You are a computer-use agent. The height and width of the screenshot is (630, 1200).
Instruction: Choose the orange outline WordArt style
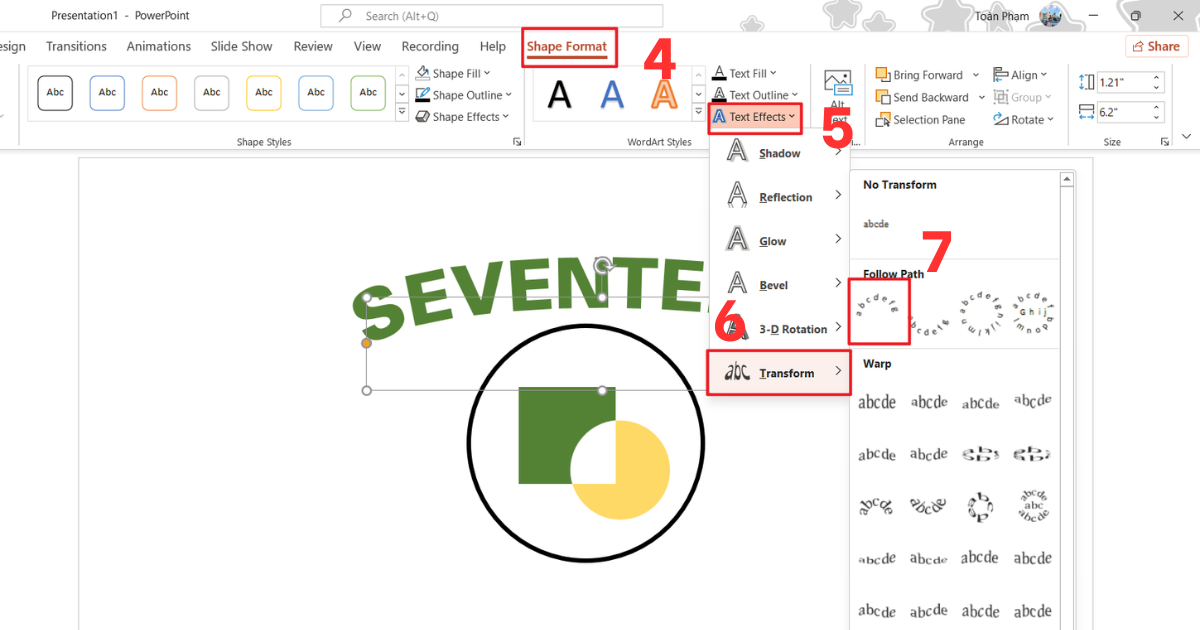664,94
